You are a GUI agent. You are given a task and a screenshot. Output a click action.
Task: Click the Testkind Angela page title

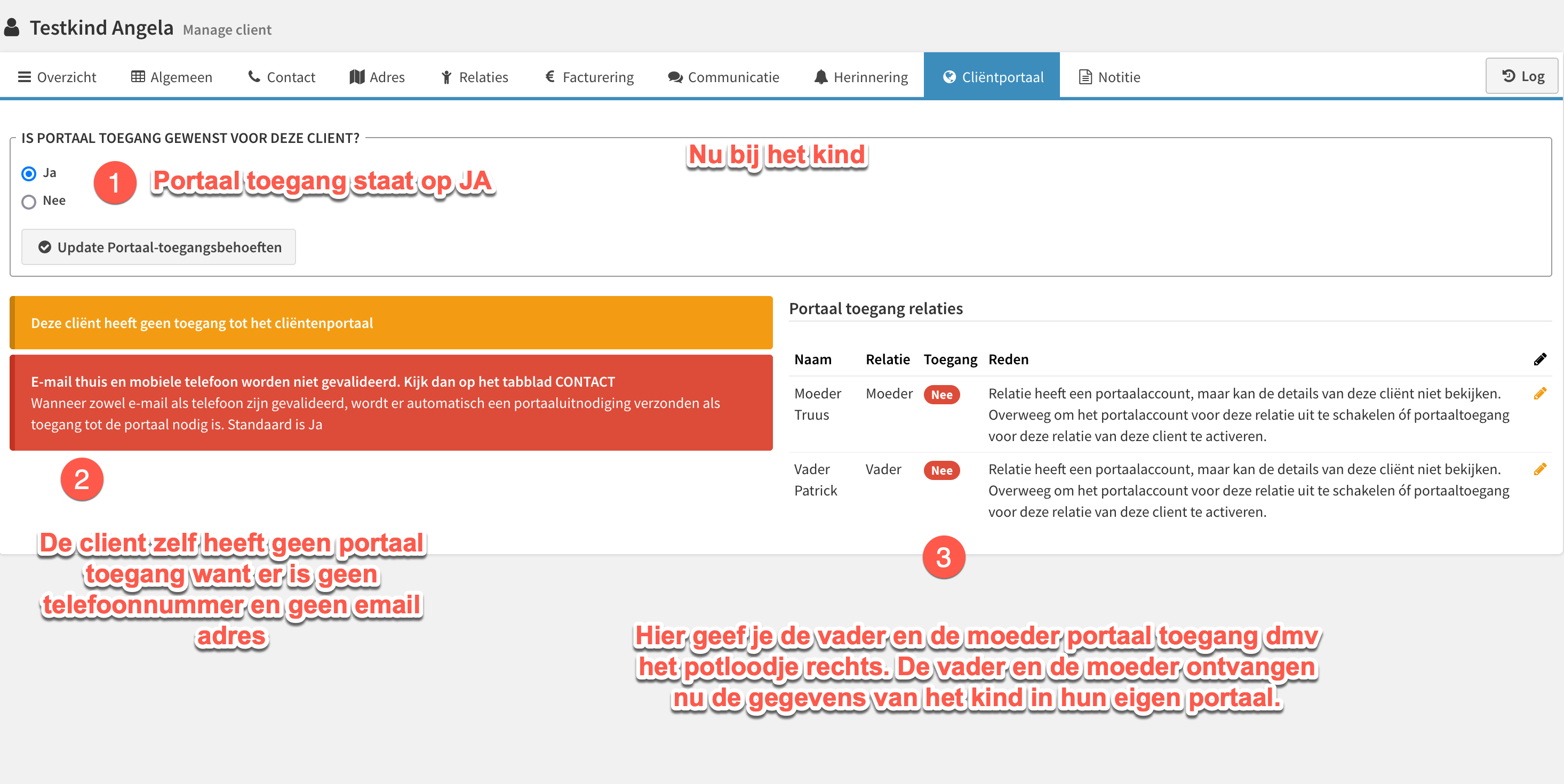(x=101, y=28)
